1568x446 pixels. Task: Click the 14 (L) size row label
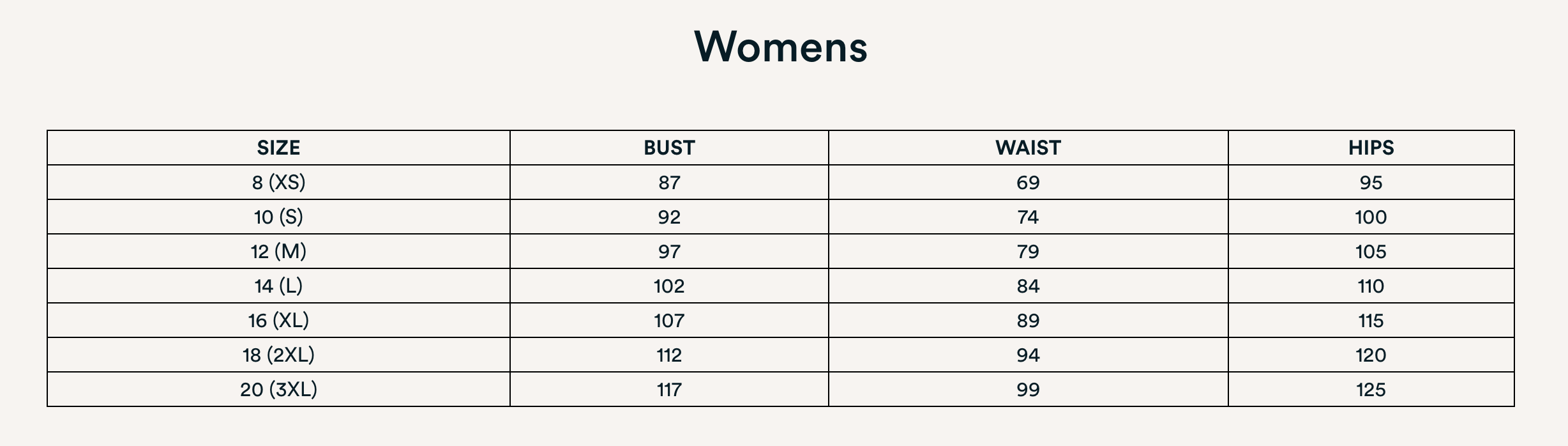[278, 286]
